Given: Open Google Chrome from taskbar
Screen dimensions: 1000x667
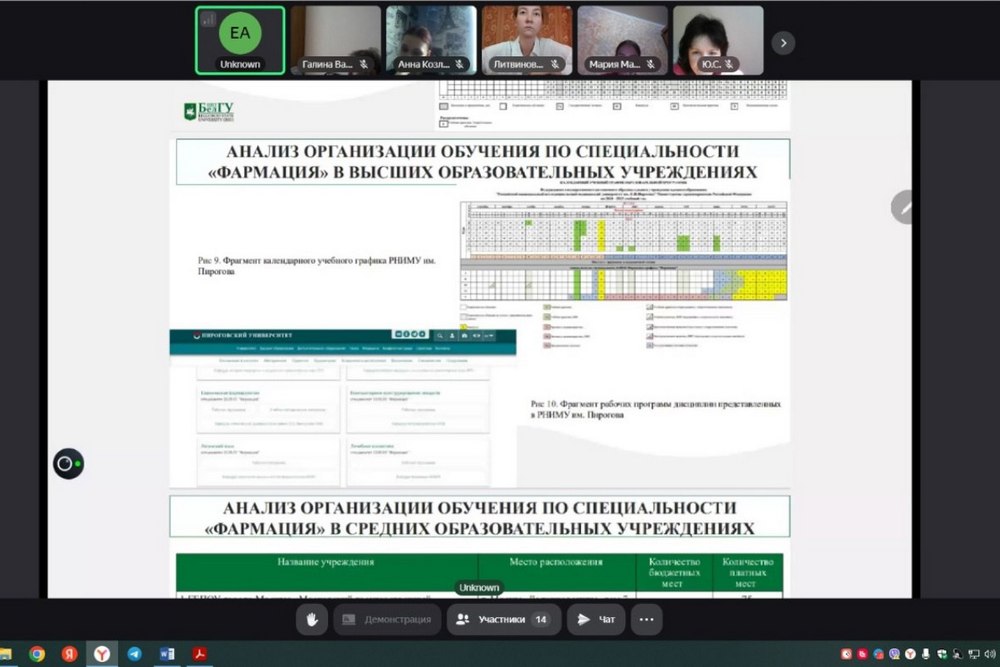Looking at the screenshot, I should (37, 654).
